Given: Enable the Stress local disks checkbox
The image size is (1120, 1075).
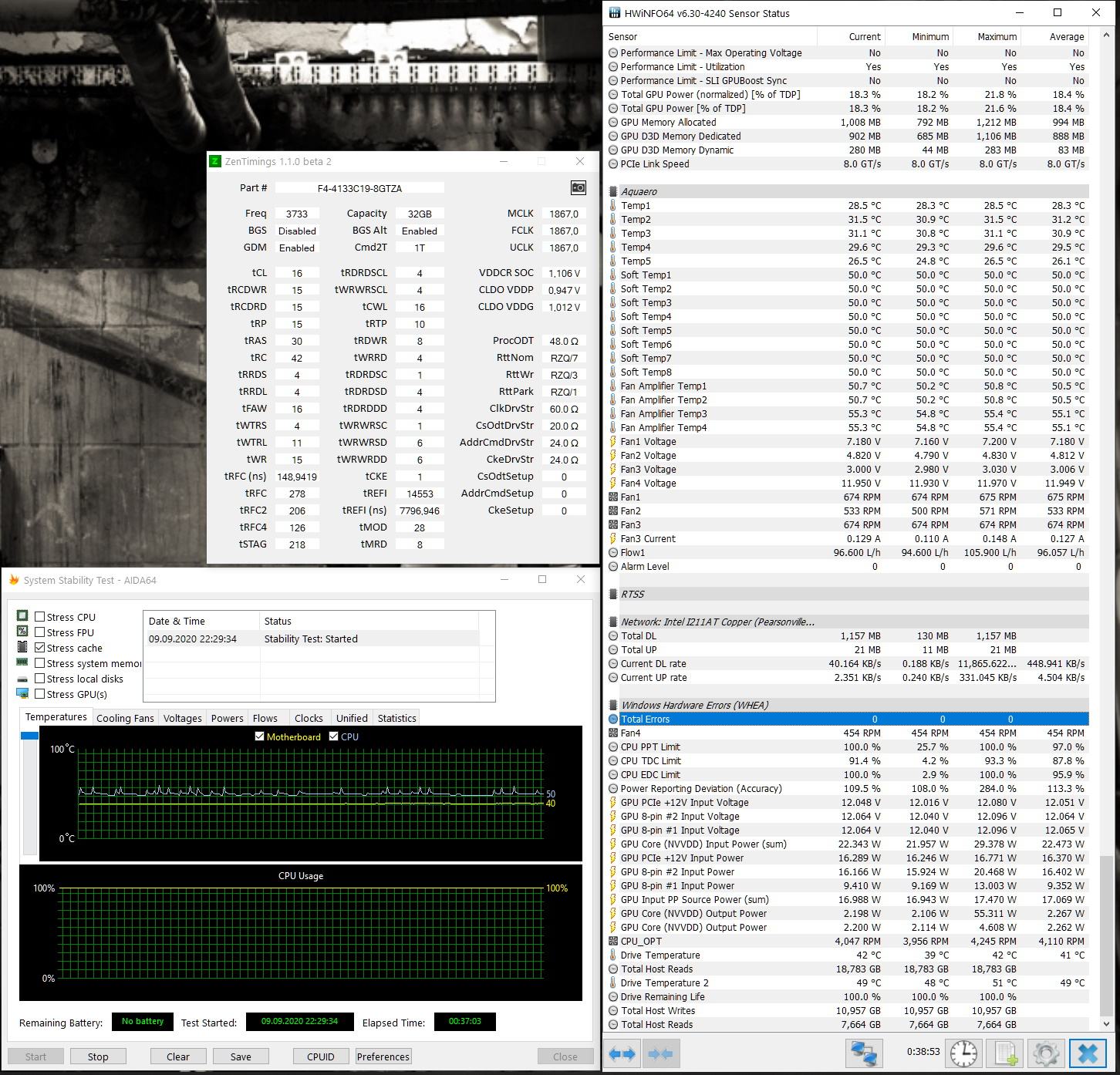Looking at the screenshot, I should click(39, 679).
